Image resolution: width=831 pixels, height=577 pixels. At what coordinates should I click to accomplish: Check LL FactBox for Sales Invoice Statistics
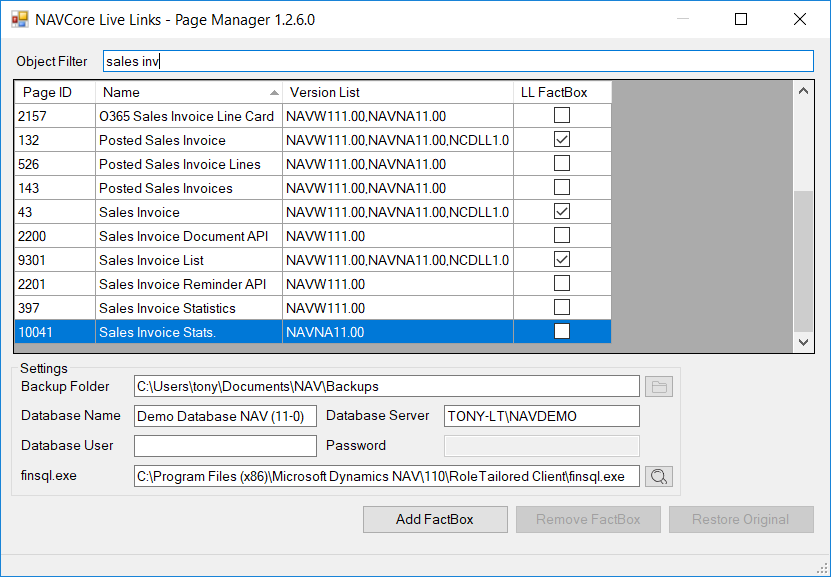[x=561, y=308]
